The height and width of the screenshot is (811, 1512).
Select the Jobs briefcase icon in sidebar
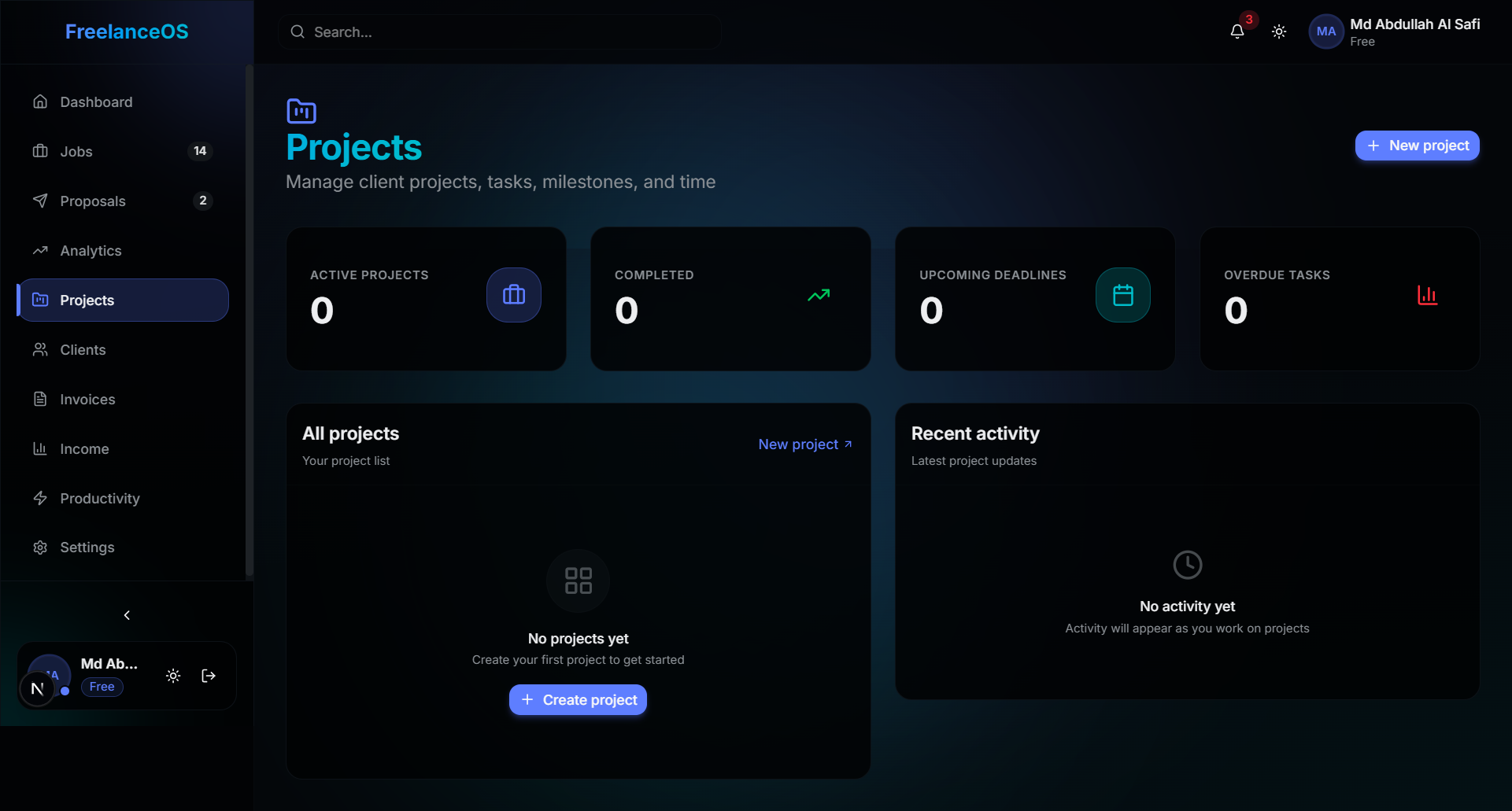pyautogui.click(x=40, y=151)
